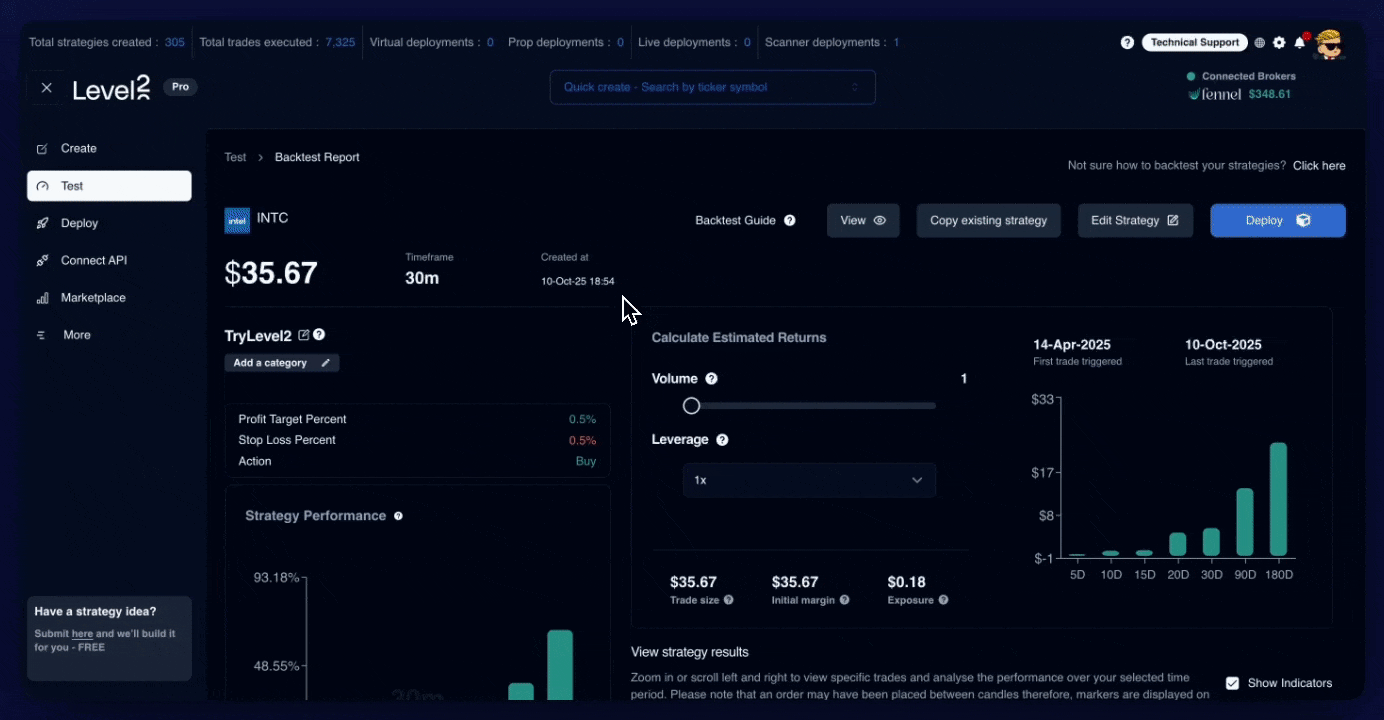The height and width of the screenshot is (720, 1384).
Task: Click the View button with eye icon
Action: 863,220
